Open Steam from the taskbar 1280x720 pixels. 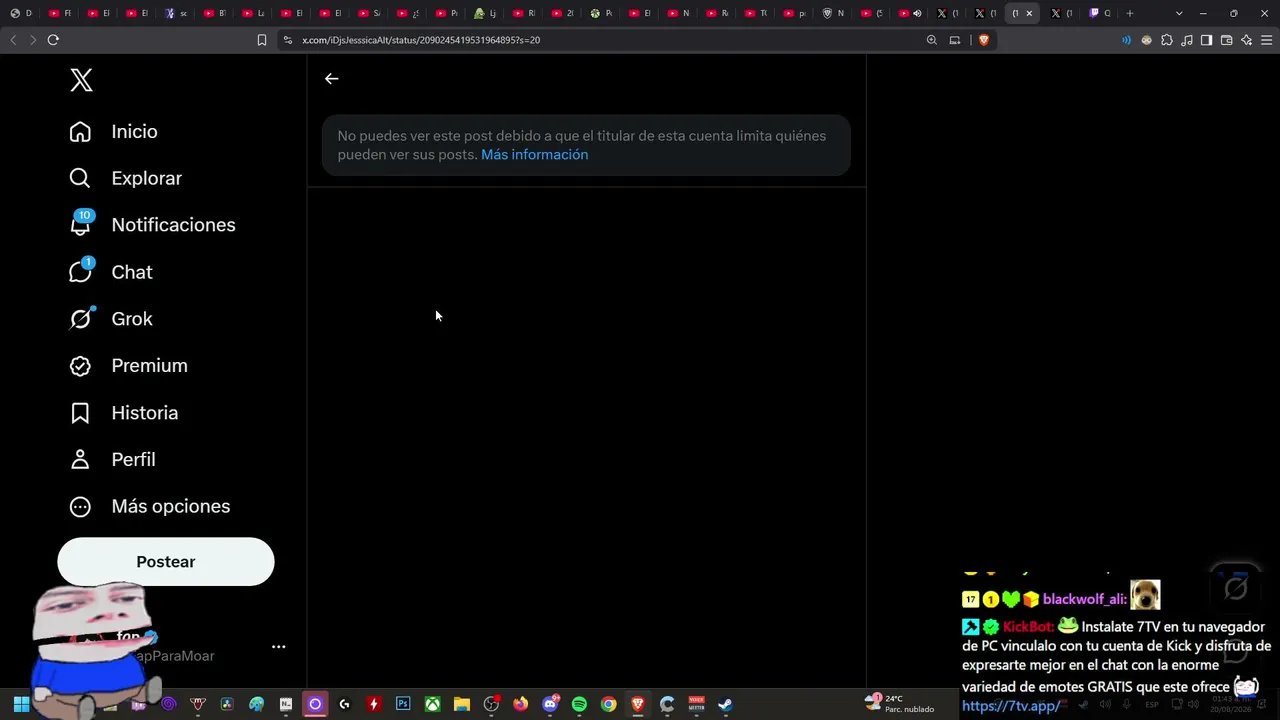click(725, 704)
